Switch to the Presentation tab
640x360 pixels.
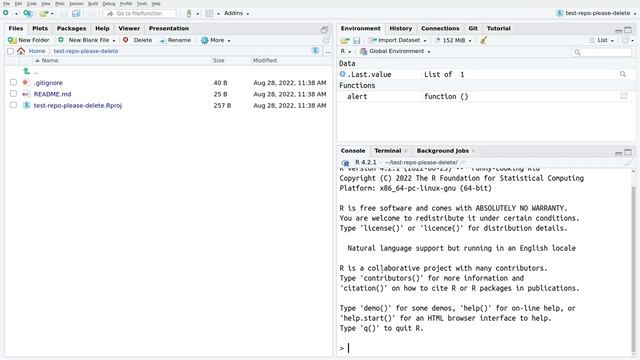169,28
